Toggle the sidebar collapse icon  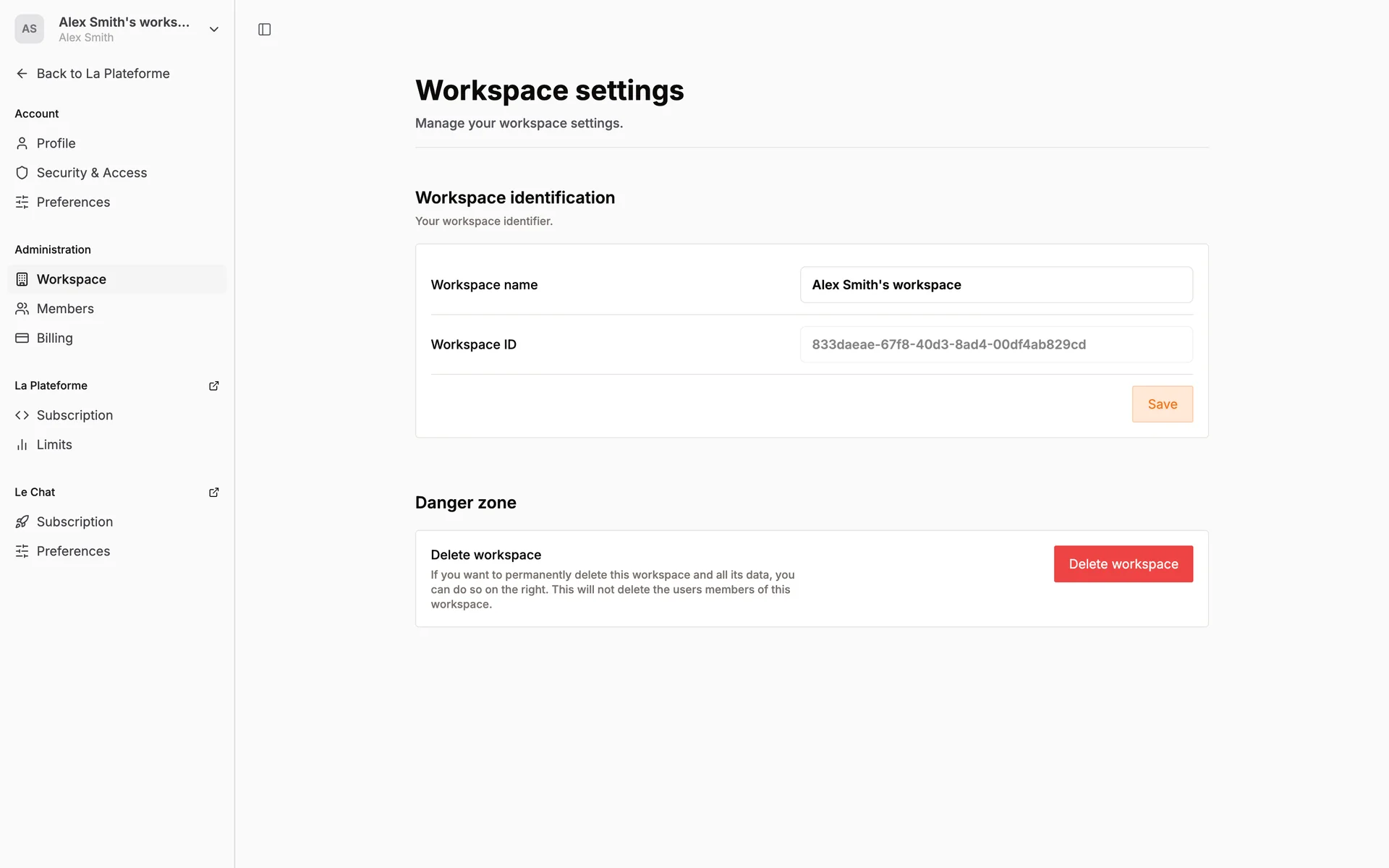(264, 30)
